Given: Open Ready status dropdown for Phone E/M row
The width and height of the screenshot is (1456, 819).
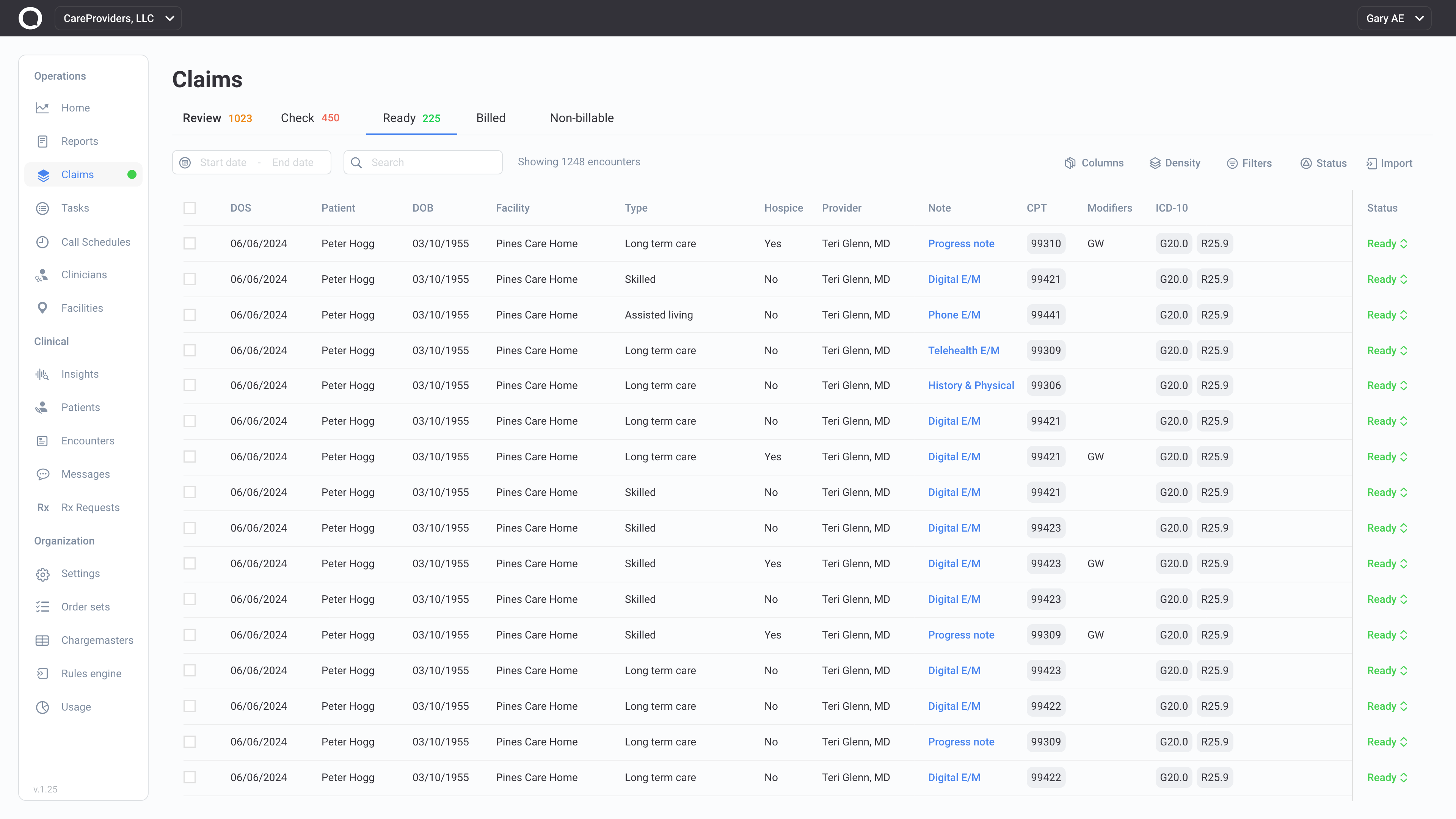Looking at the screenshot, I should pyautogui.click(x=1387, y=315).
